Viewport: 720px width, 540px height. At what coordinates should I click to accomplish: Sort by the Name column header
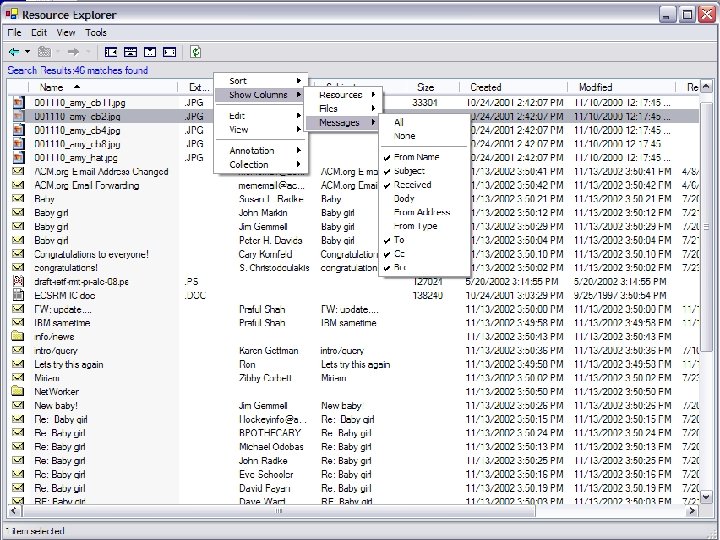click(103, 87)
